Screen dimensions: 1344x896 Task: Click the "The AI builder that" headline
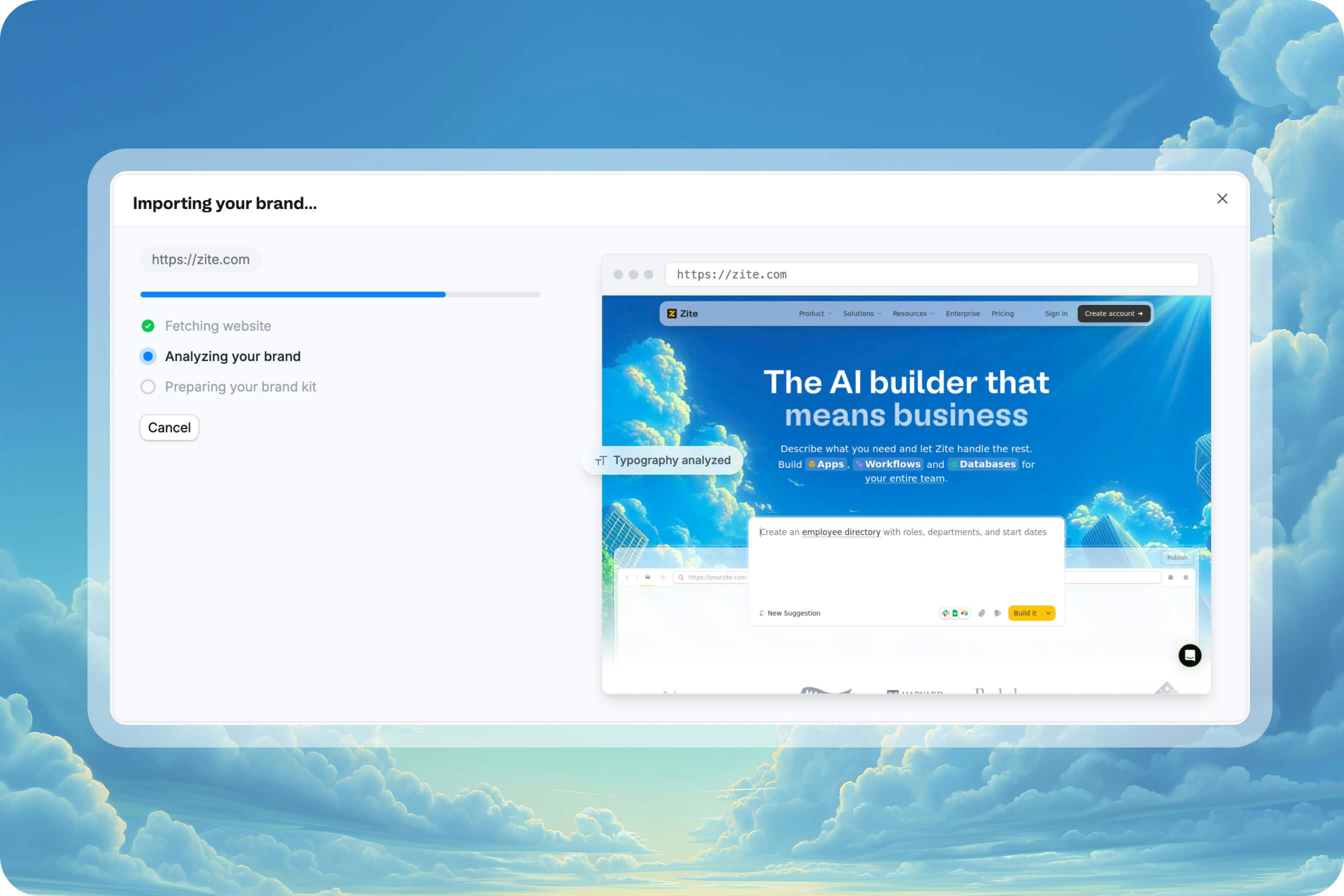(x=906, y=381)
